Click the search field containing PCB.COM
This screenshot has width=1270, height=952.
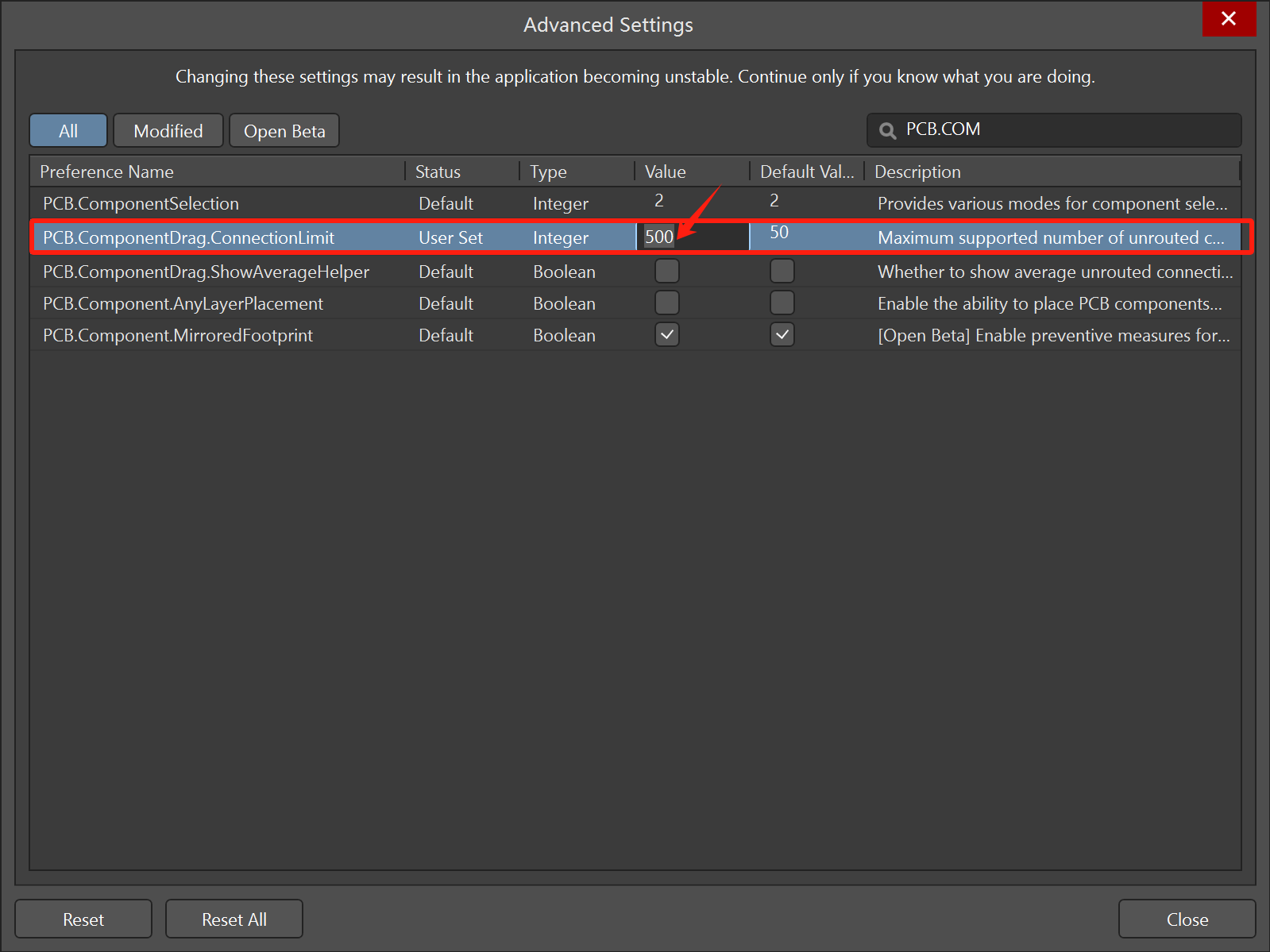coord(1064,130)
